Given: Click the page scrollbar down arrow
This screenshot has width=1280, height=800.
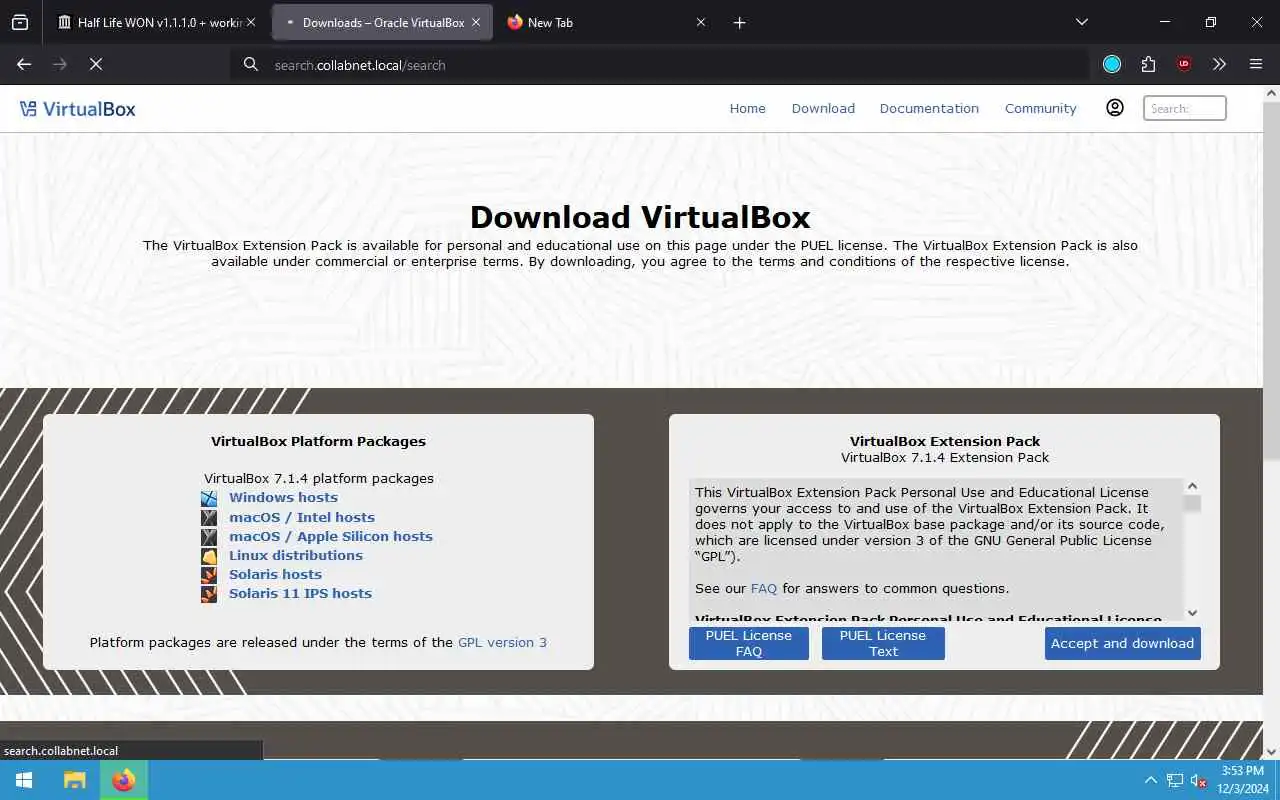Looking at the screenshot, I should point(1271,752).
